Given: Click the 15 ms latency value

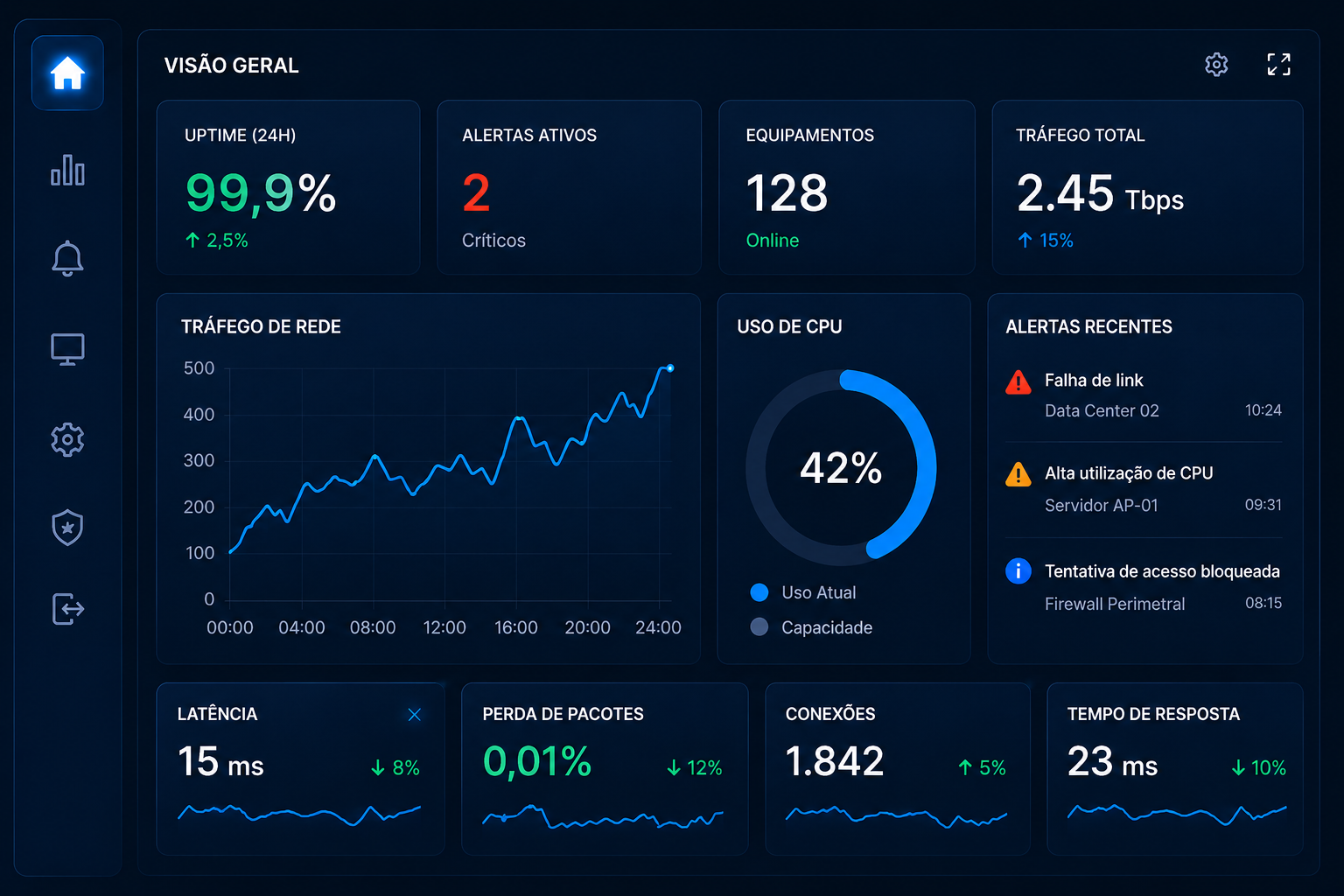Looking at the screenshot, I should 220,762.
